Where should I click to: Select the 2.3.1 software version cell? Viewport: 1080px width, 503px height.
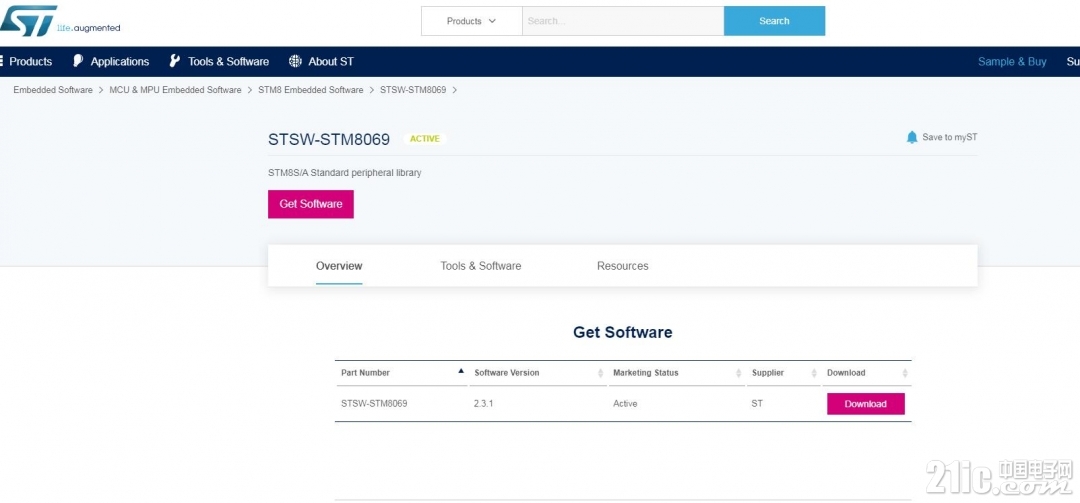483,404
